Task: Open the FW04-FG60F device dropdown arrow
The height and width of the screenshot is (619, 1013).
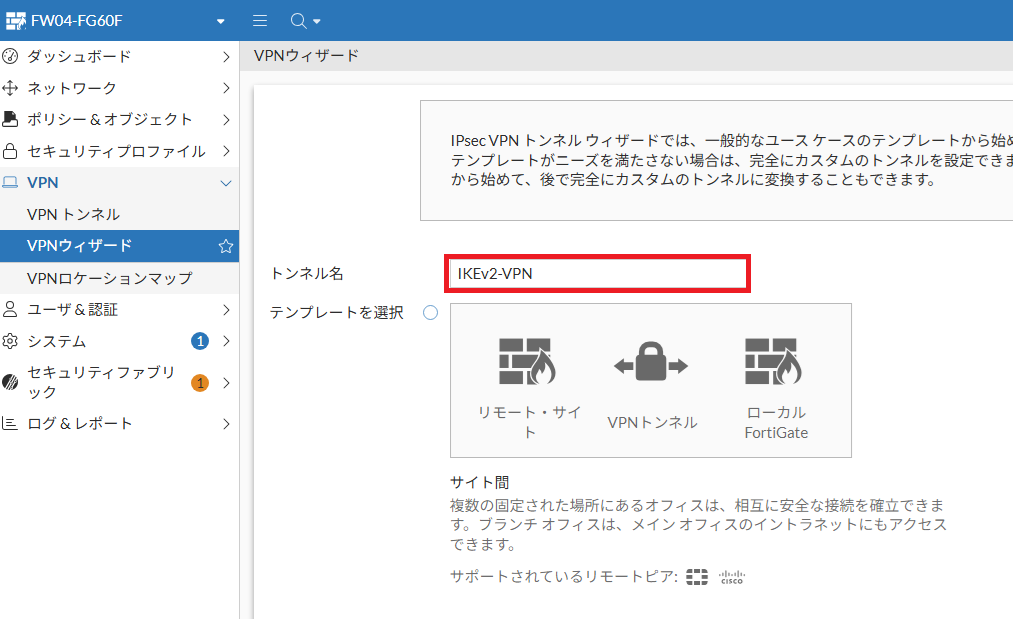Action: (220, 21)
